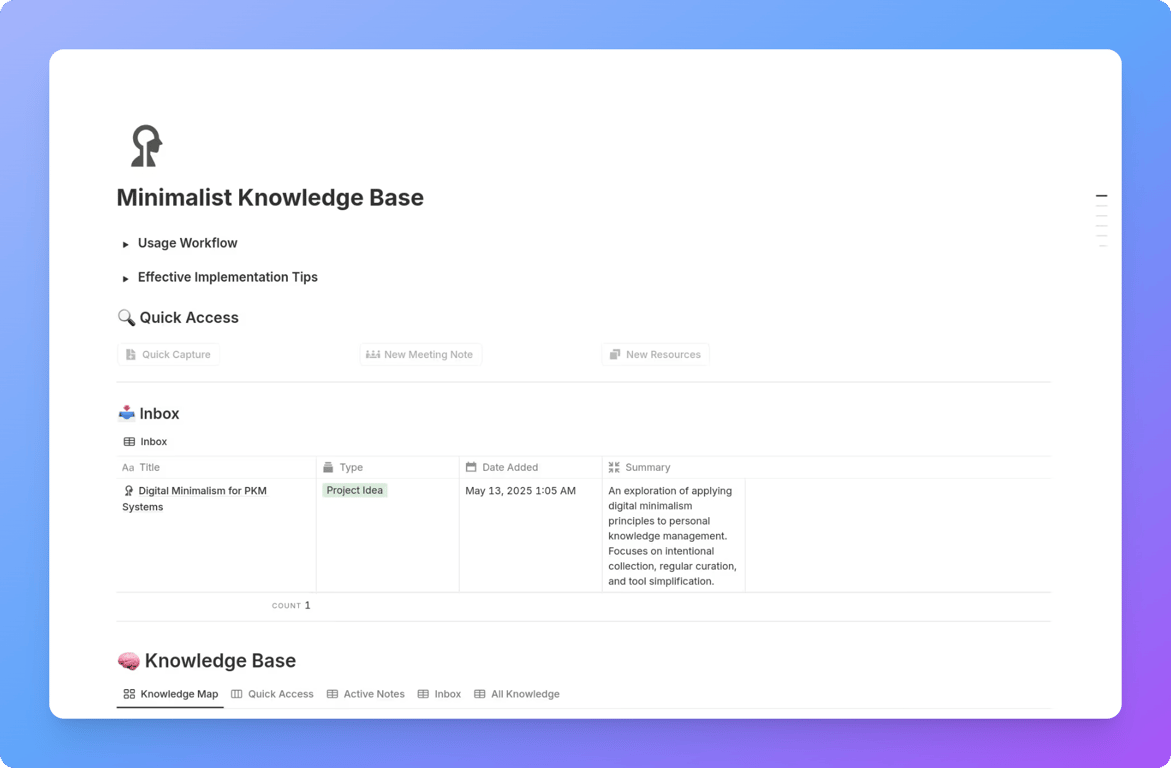Screen dimensions: 1171x768
Task: Expand the Usage Workflow toggle
Action: [125, 244]
